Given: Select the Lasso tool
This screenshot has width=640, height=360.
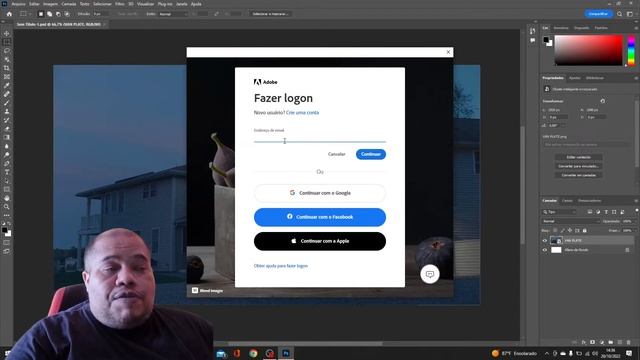Looking at the screenshot, I should point(7,51).
